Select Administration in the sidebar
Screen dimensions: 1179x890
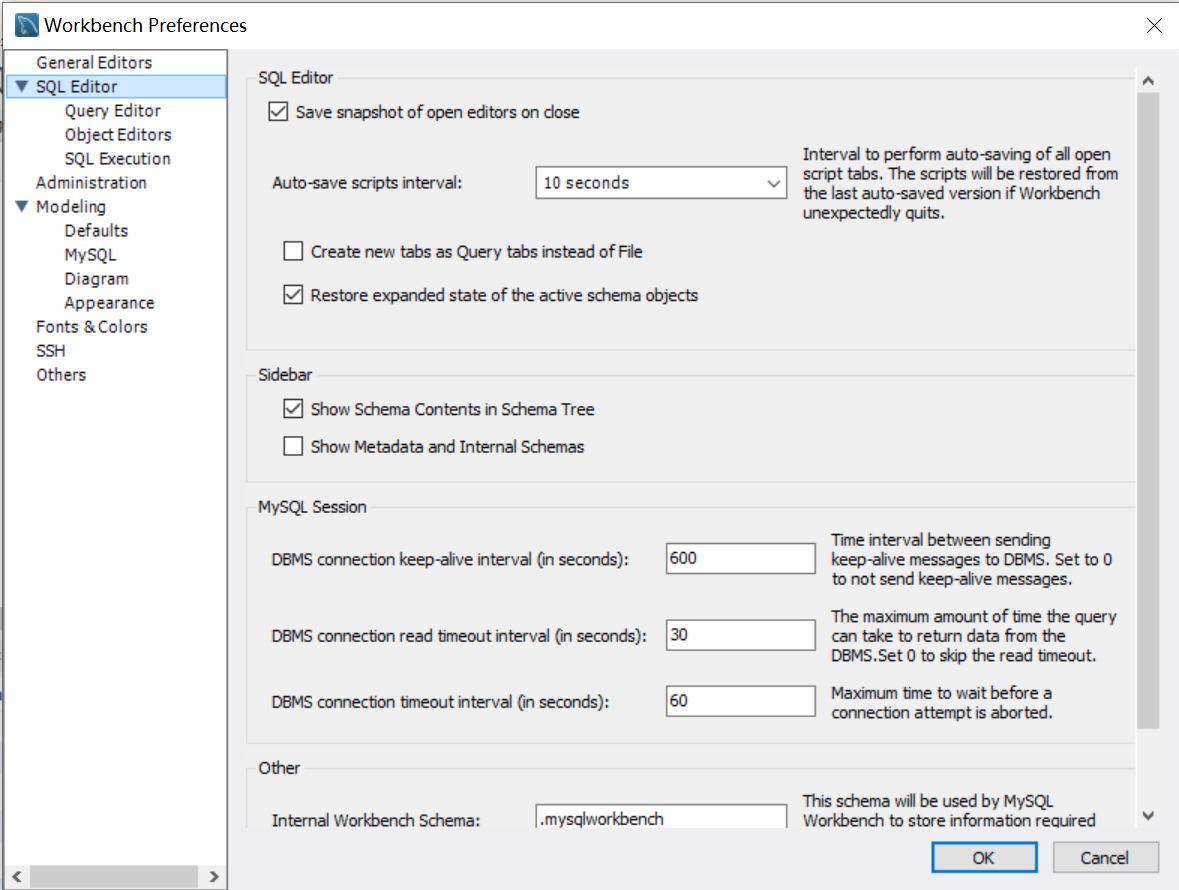tap(91, 183)
